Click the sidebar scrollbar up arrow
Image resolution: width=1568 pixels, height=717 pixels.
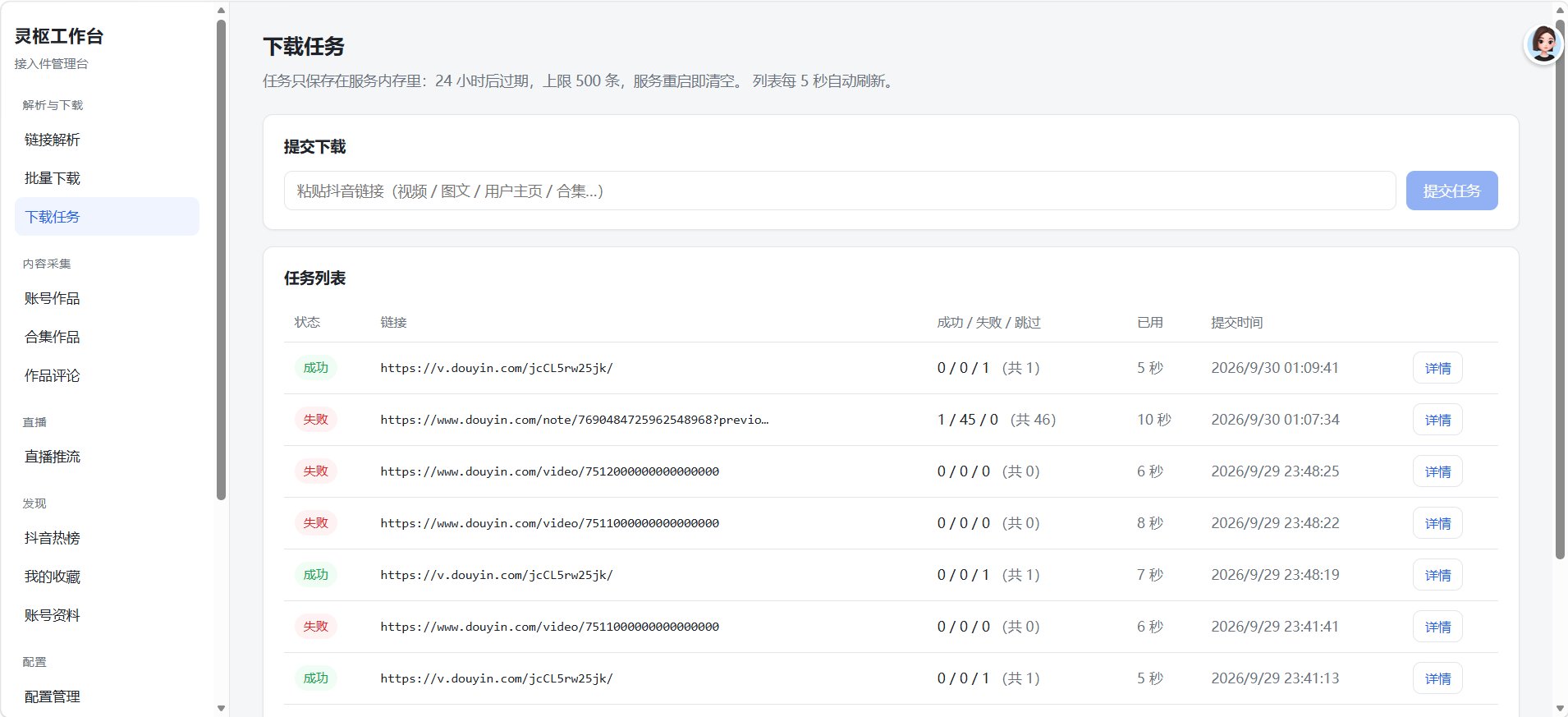pyautogui.click(x=221, y=11)
